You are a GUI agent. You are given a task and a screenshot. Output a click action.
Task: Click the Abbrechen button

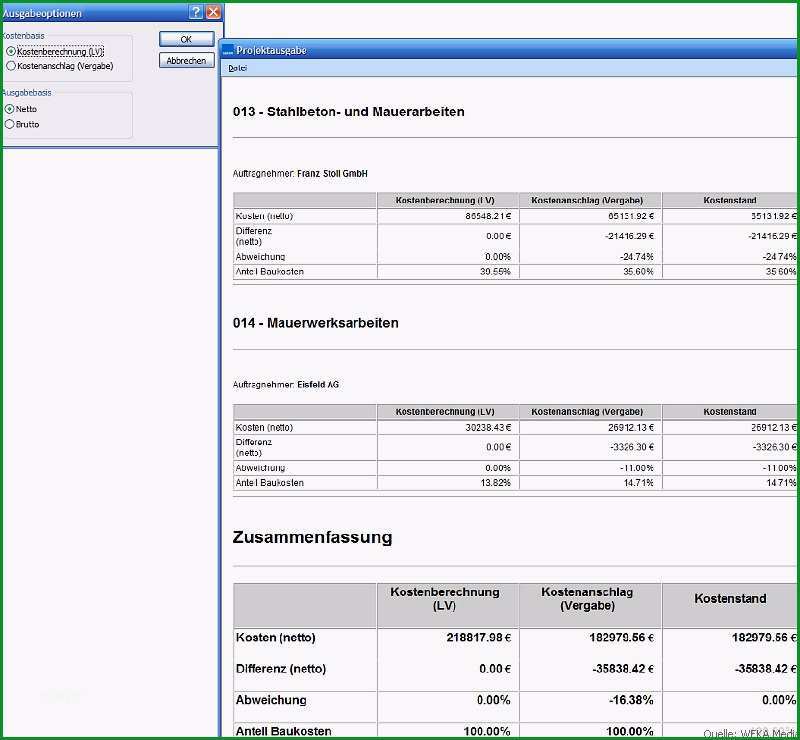(x=186, y=61)
